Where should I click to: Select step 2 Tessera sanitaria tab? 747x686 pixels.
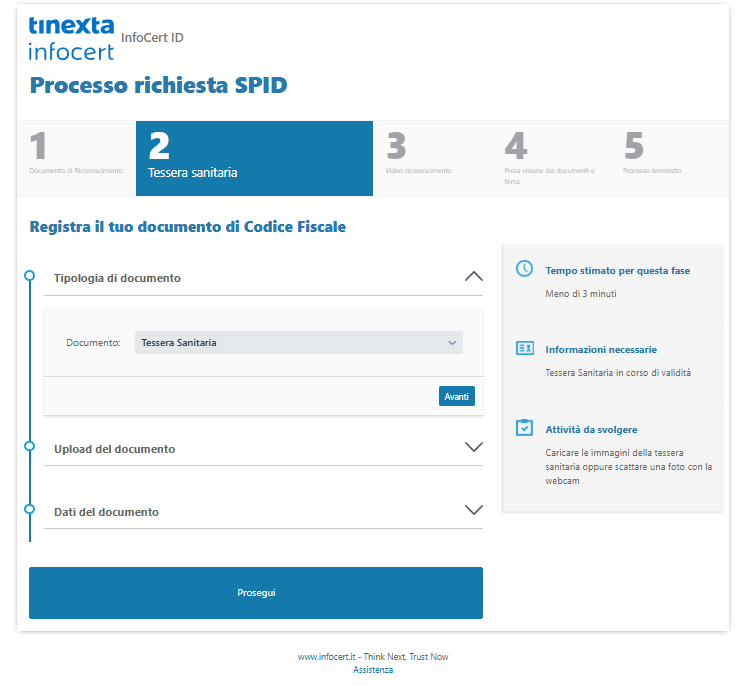(x=254, y=158)
